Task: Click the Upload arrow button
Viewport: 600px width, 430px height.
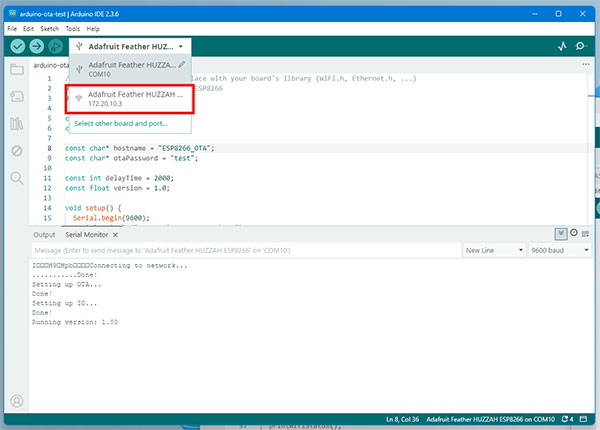Action: (x=37, y=46)
